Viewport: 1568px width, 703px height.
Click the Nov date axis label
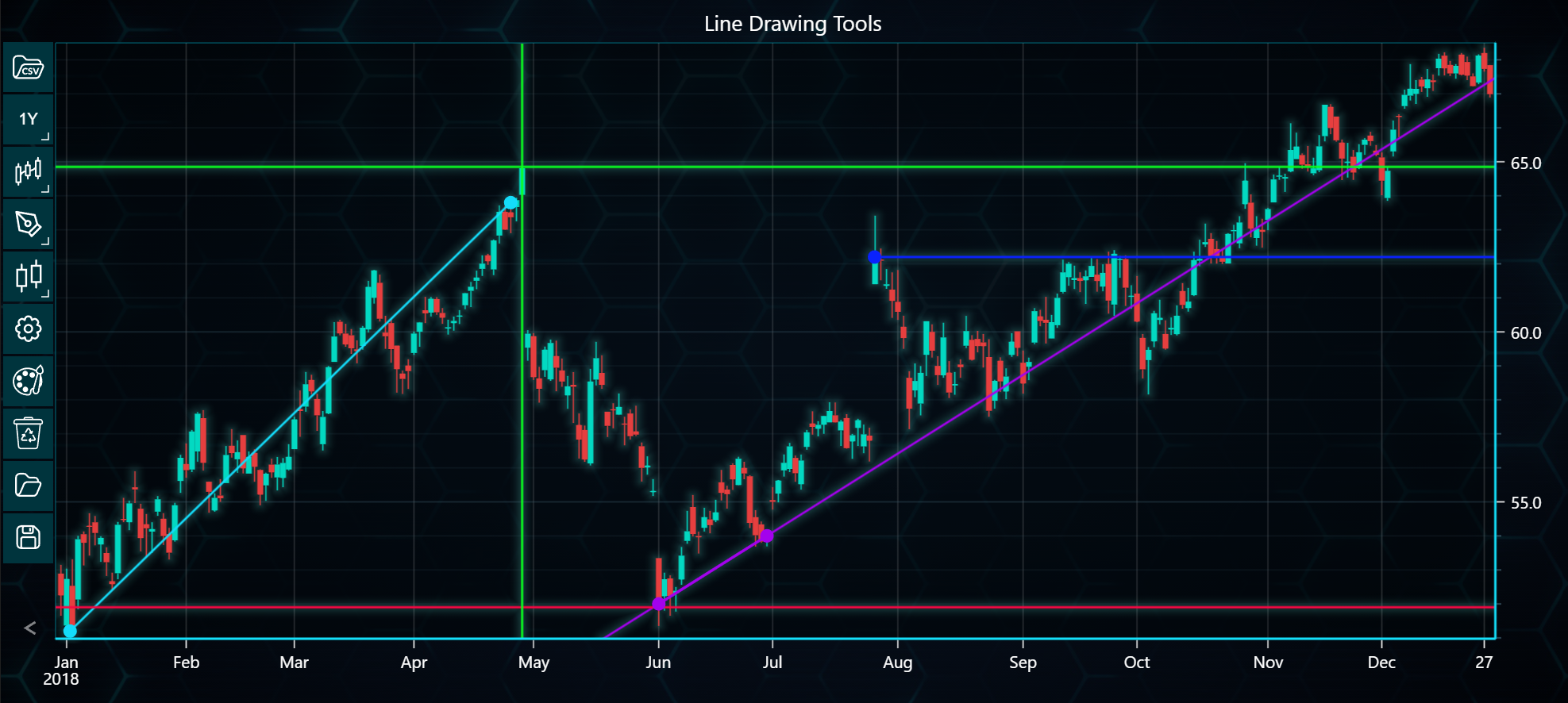point(1268,663)
